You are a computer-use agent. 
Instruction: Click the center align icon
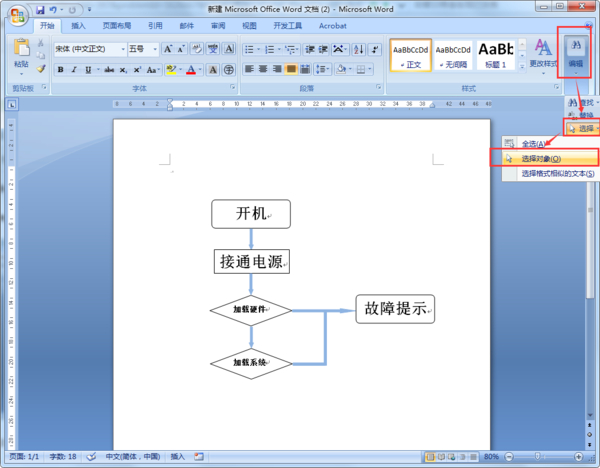coord(263,69)
